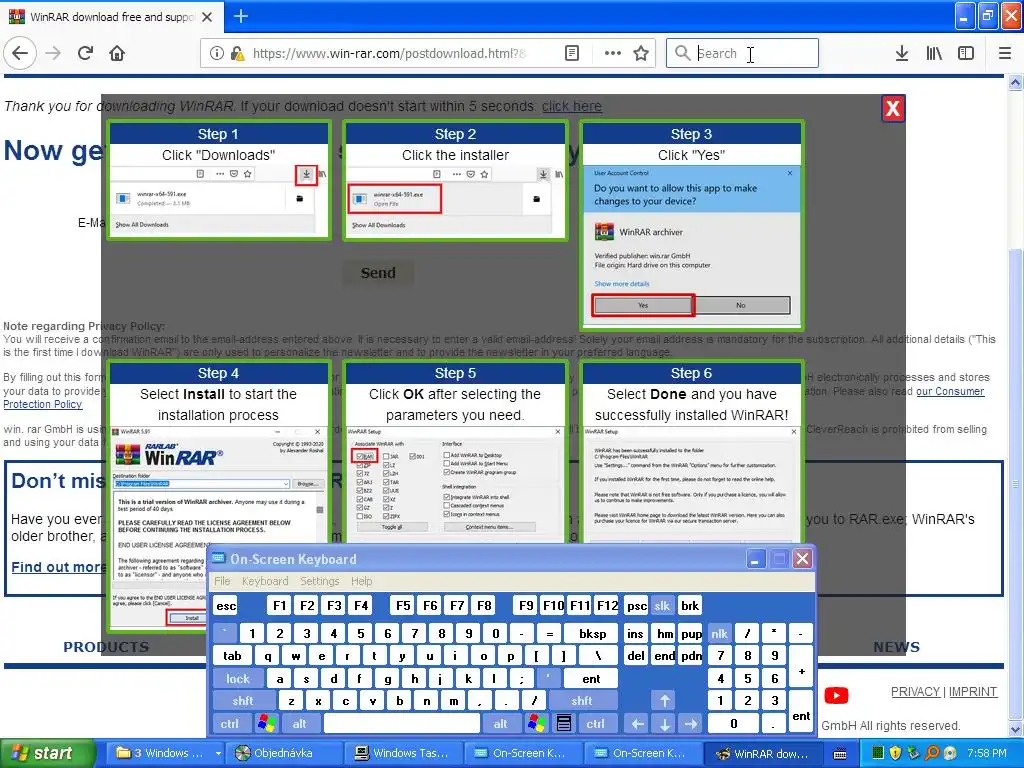
Task: Click the right arrow key on keyboard
Action: (x=691, y=724)
